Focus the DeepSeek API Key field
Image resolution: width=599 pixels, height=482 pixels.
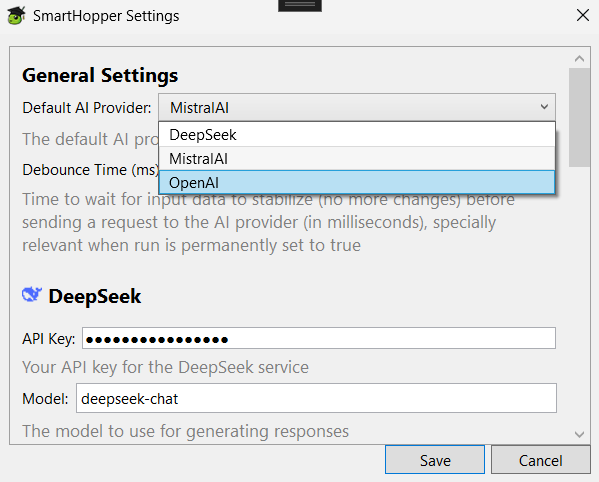(319, 338)
